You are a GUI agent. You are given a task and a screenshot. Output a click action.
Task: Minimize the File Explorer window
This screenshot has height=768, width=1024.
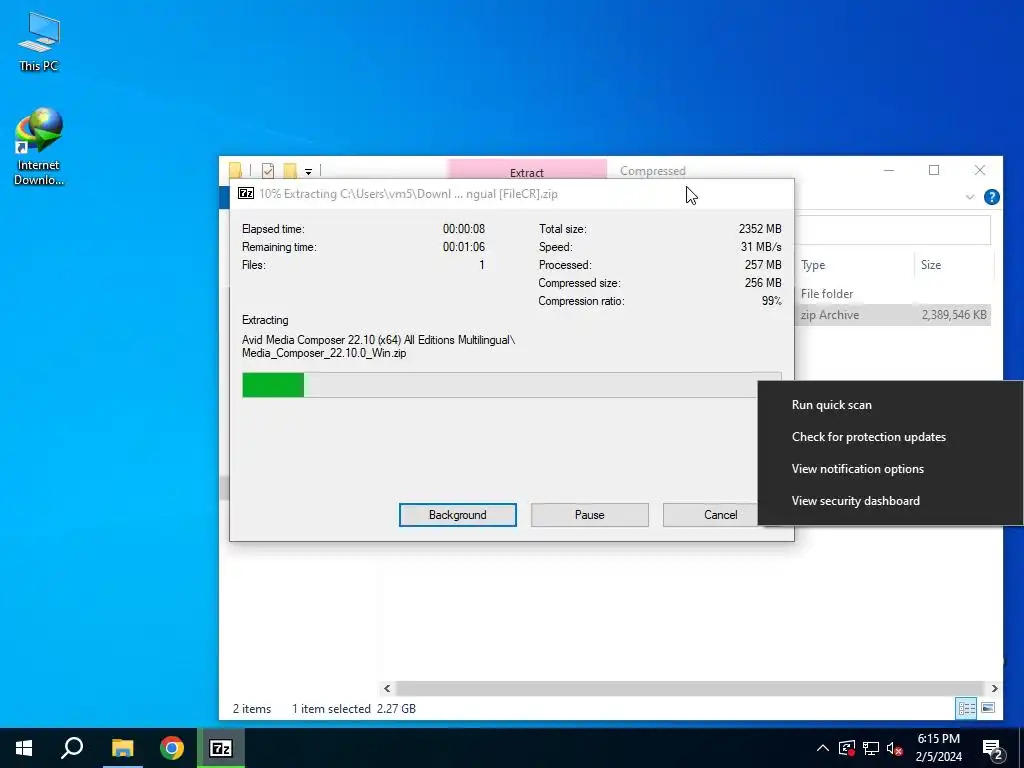coord(889,170)
